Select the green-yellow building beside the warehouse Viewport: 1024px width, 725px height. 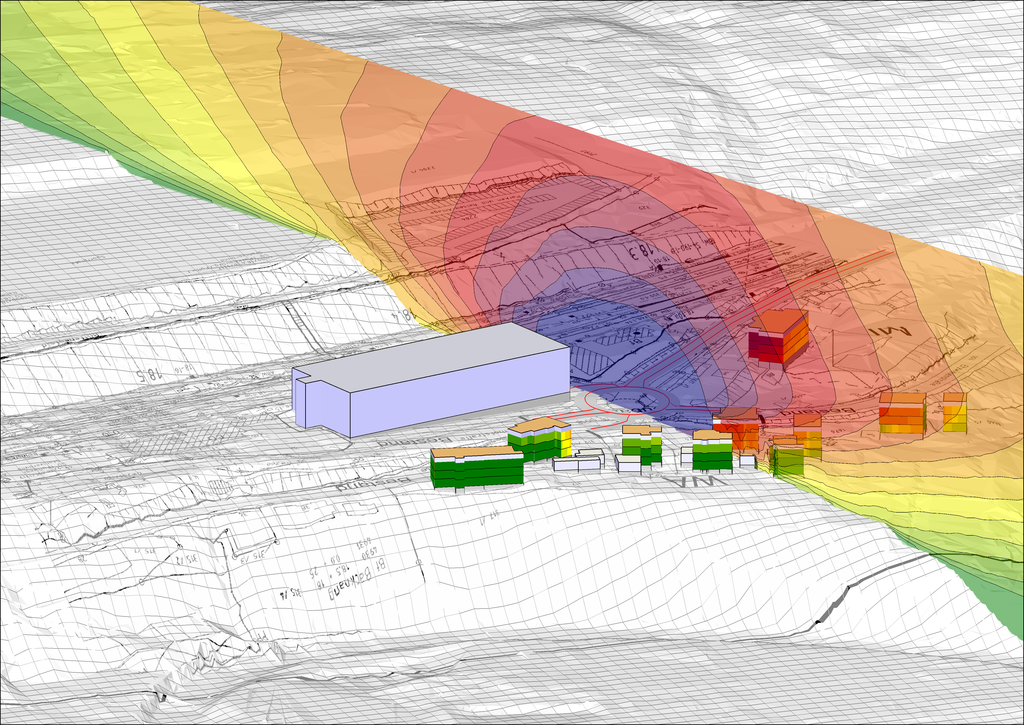tap(540, 442)
